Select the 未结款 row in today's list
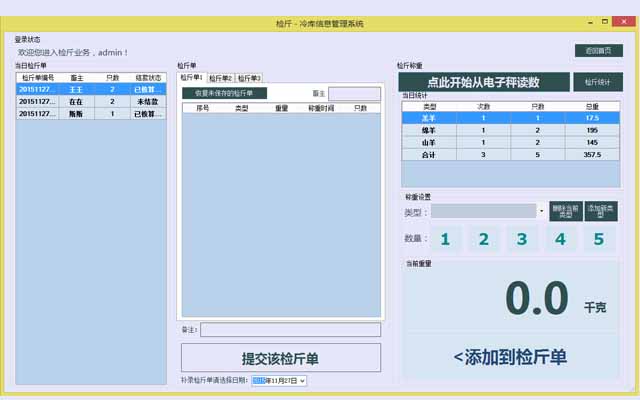Image resolution: width=640 pixels, height=400 pixels. click(x=90, y=101)
